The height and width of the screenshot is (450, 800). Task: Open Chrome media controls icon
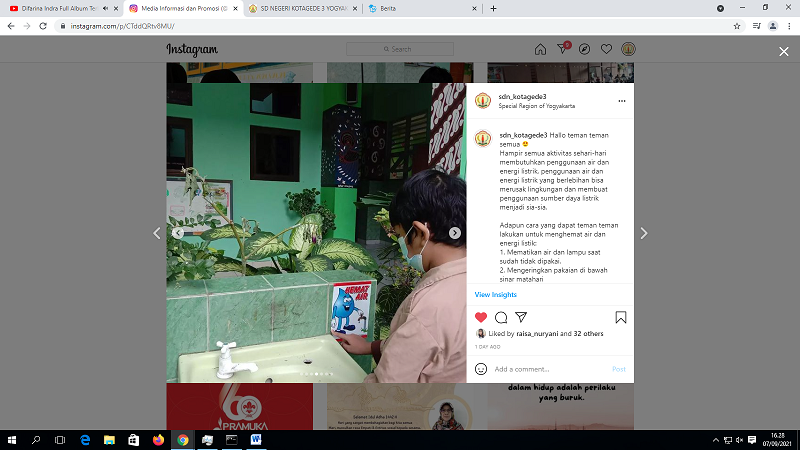757,26
